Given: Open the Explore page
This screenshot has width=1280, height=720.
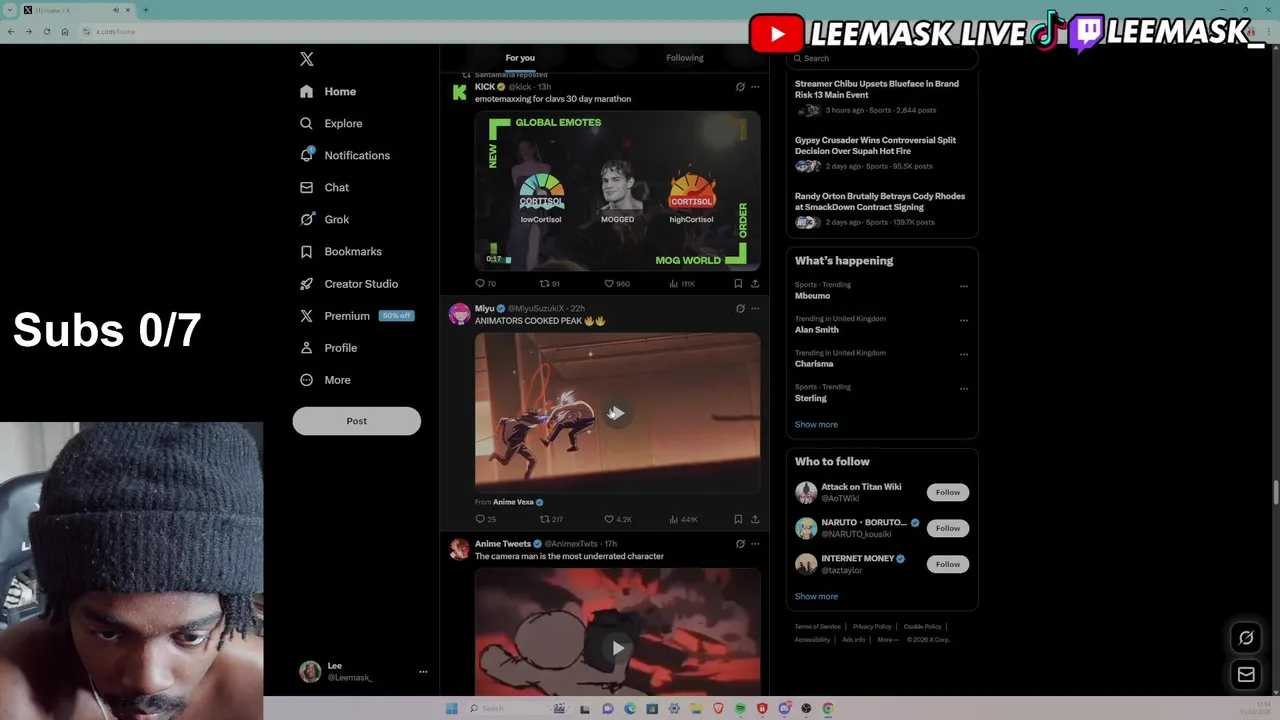Looking at the screenshot, I should [331, 123].
